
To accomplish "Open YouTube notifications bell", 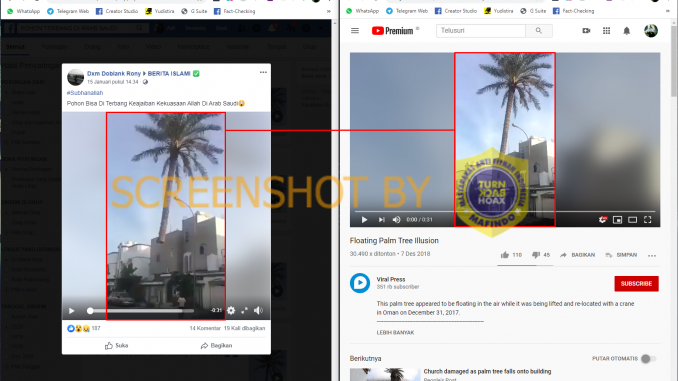I will point(627,31).
